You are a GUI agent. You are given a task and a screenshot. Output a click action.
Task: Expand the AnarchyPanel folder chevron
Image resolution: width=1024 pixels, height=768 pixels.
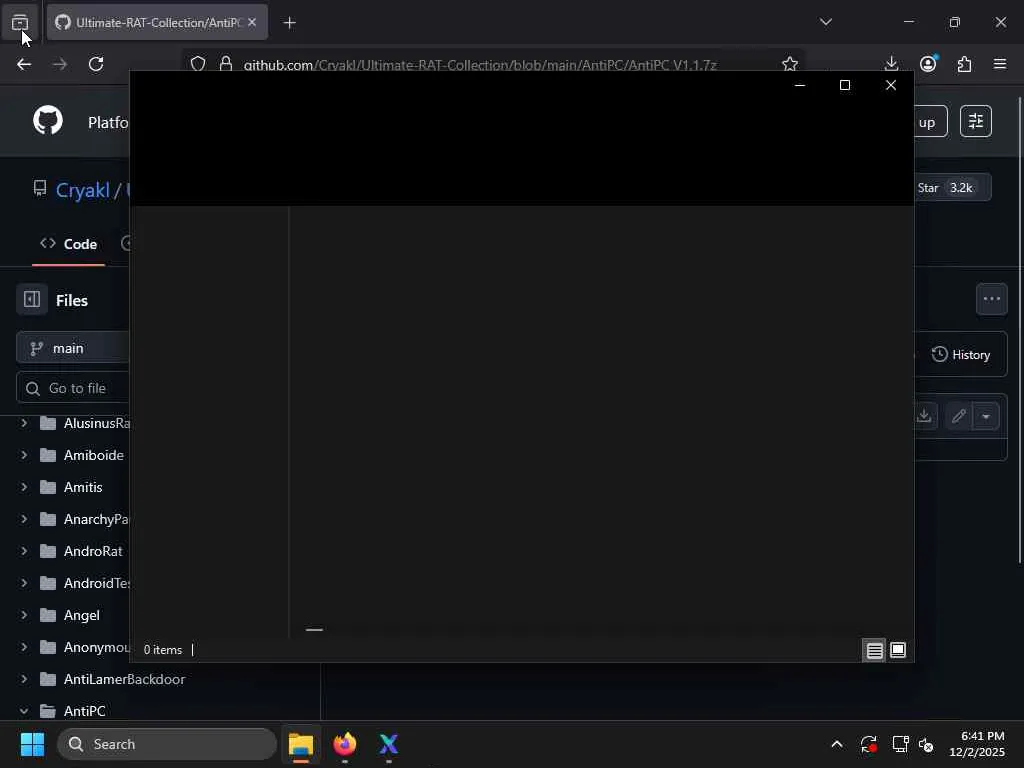point(24,519)
